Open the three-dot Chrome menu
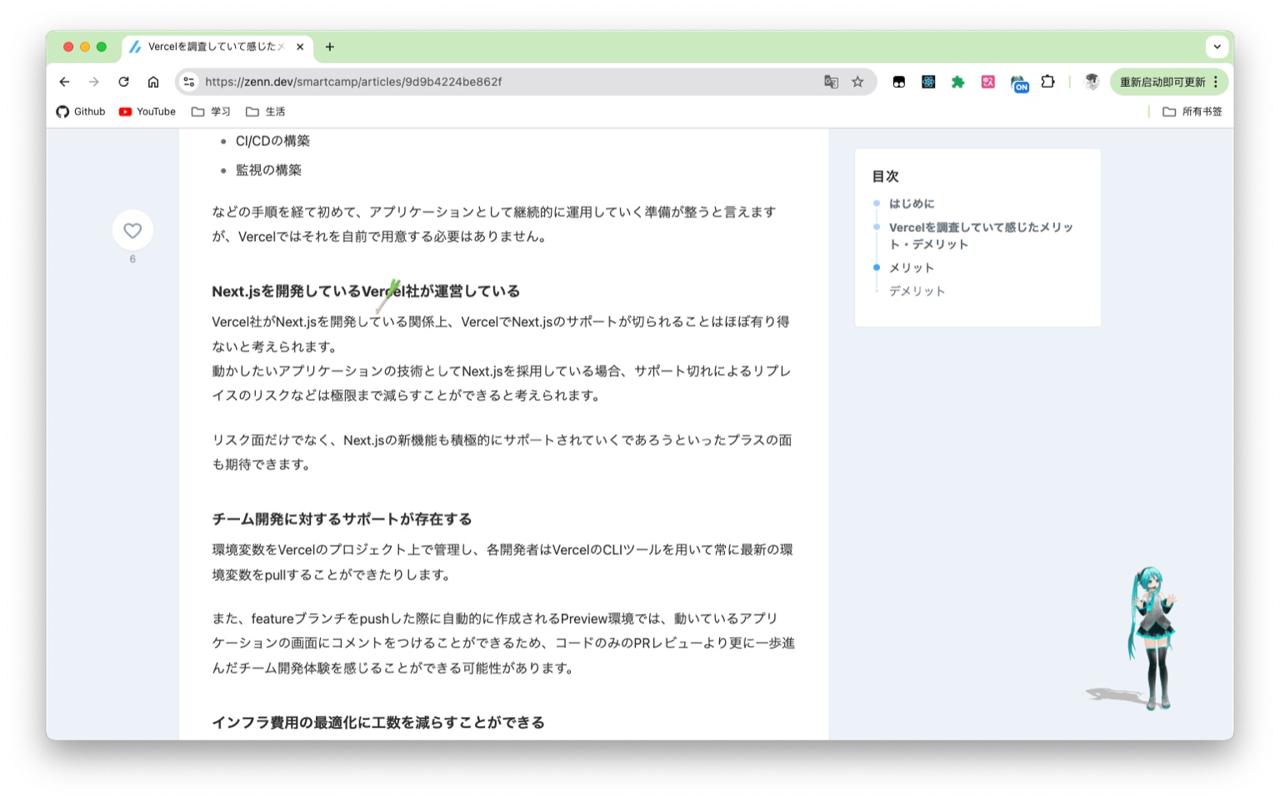This screenshot has height=800, width=1280. click(x=1215, y=82)
